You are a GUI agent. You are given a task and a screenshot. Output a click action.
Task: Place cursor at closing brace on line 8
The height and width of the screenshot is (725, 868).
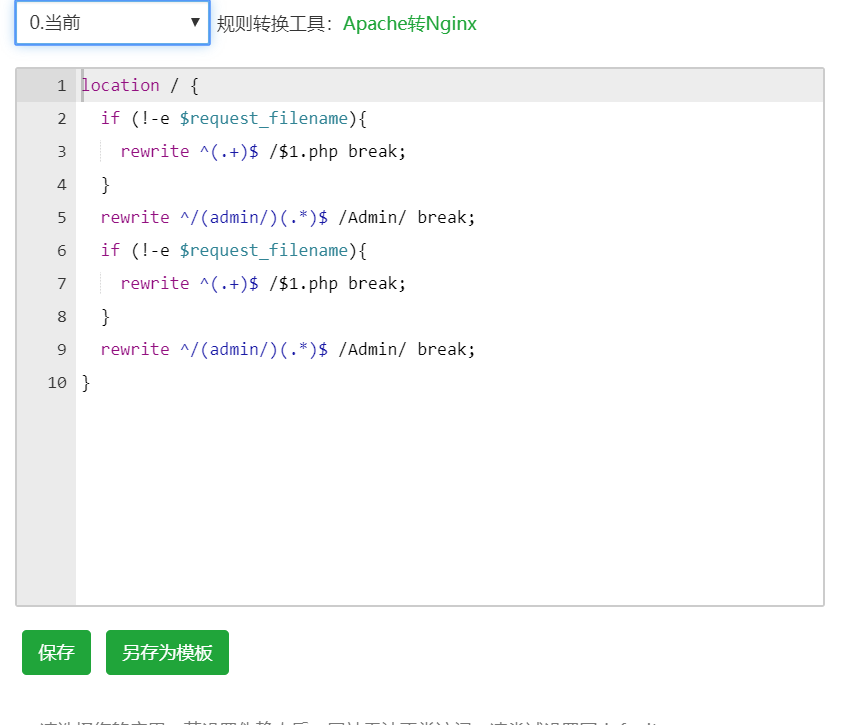[x=105, y=317]
